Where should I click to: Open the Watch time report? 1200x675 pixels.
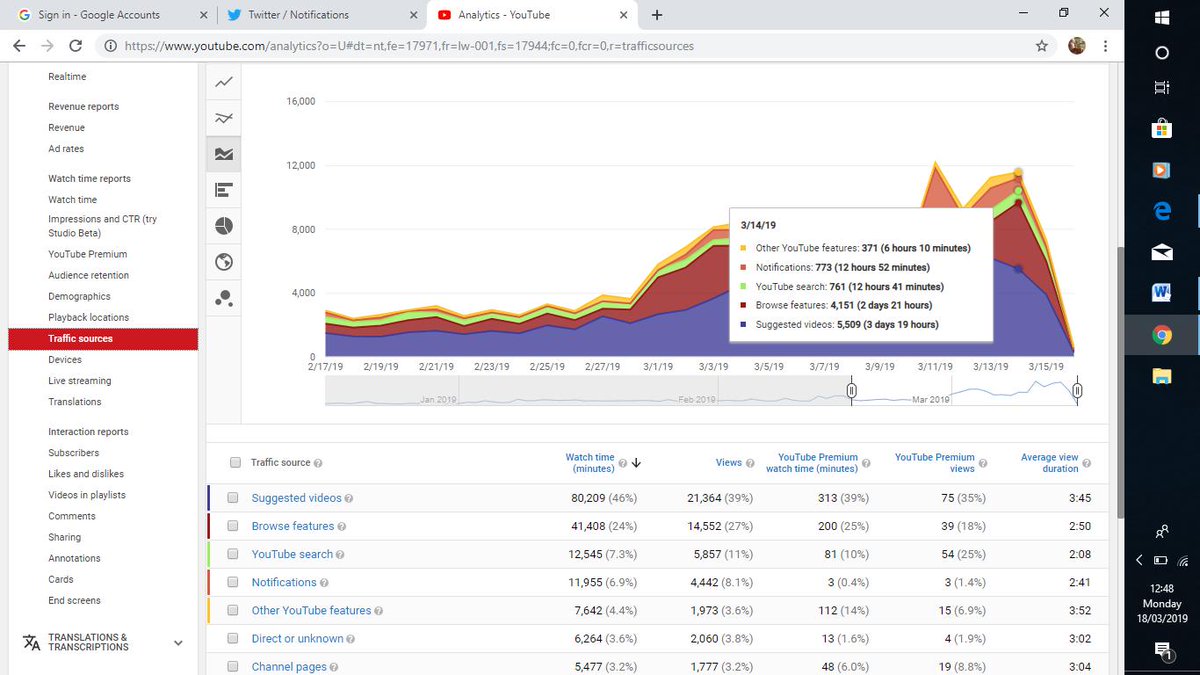tap(73, 200)
